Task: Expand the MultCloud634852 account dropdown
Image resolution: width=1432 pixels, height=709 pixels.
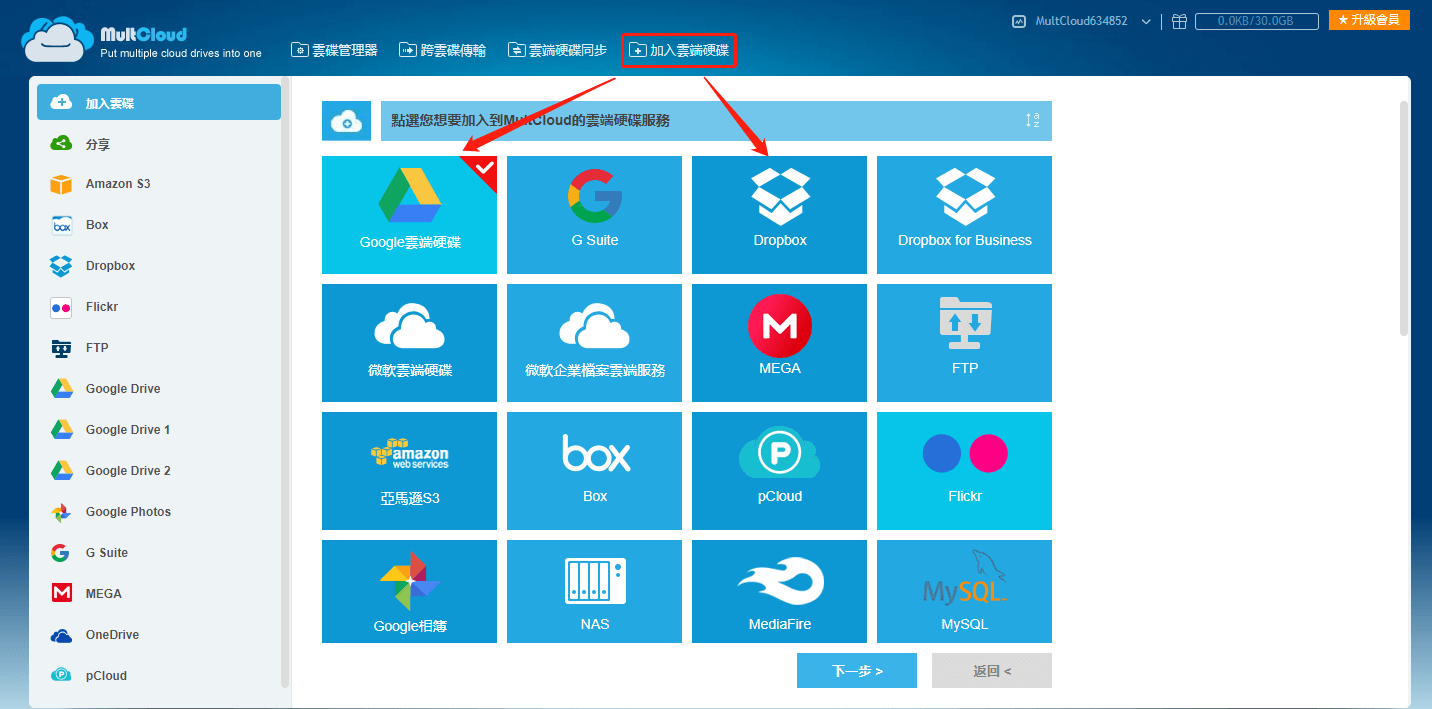Action: pos(1146,21)
